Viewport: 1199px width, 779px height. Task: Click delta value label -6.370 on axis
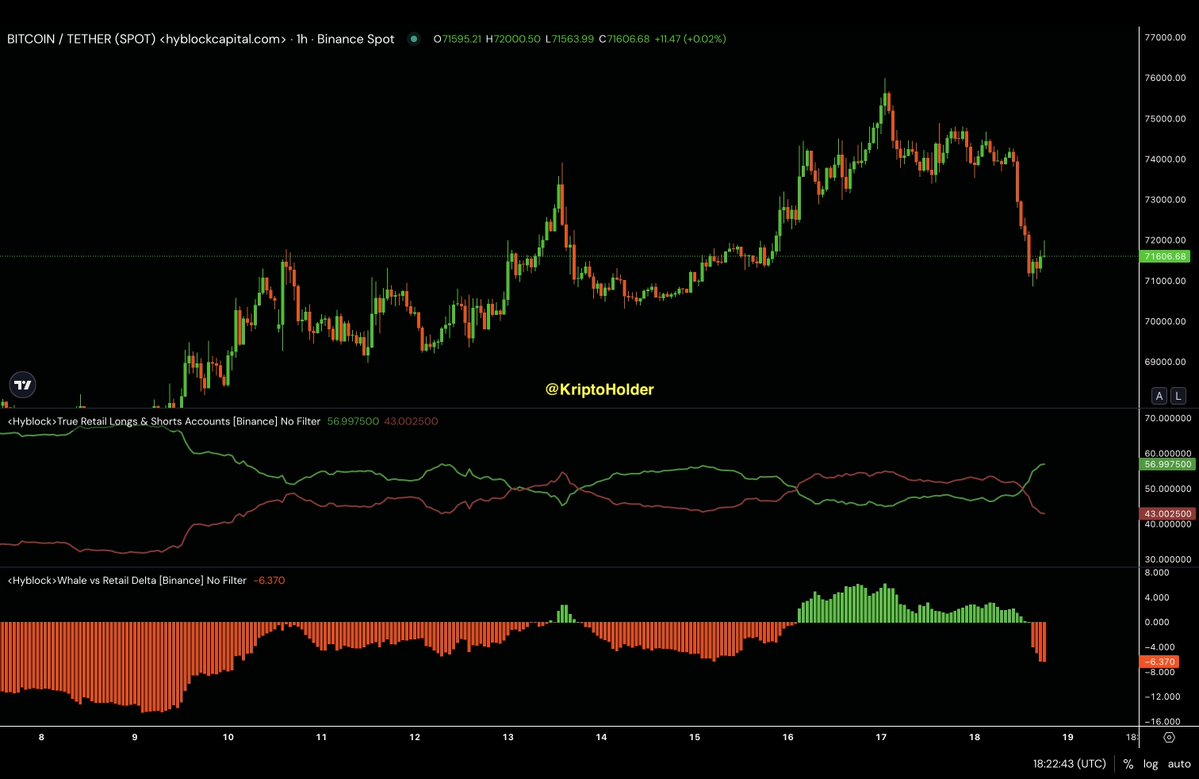tap(1159, 662)
